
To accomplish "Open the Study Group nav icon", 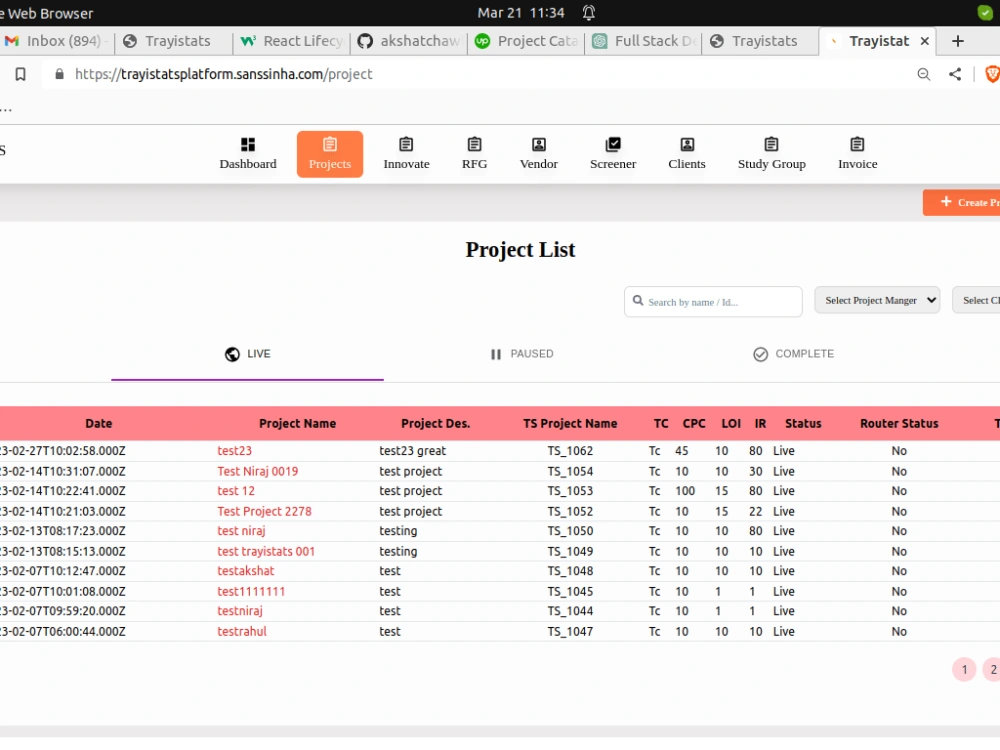I will 772,145.
